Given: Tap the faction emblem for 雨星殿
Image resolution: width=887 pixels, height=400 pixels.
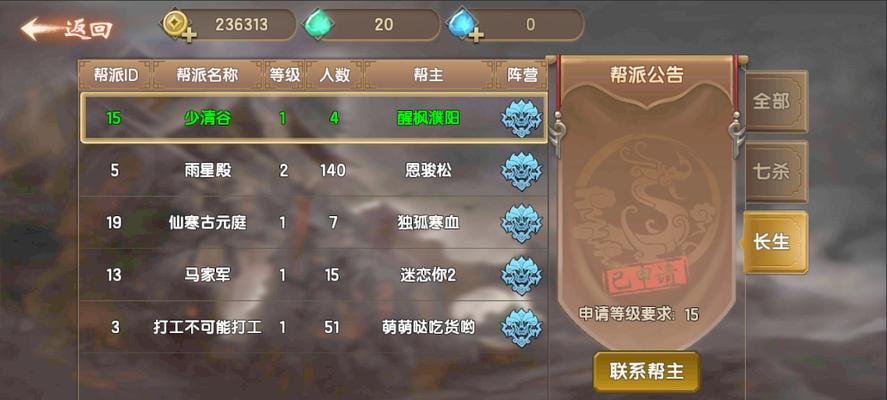Looking at the screenshot, I should tap(520, 171).
